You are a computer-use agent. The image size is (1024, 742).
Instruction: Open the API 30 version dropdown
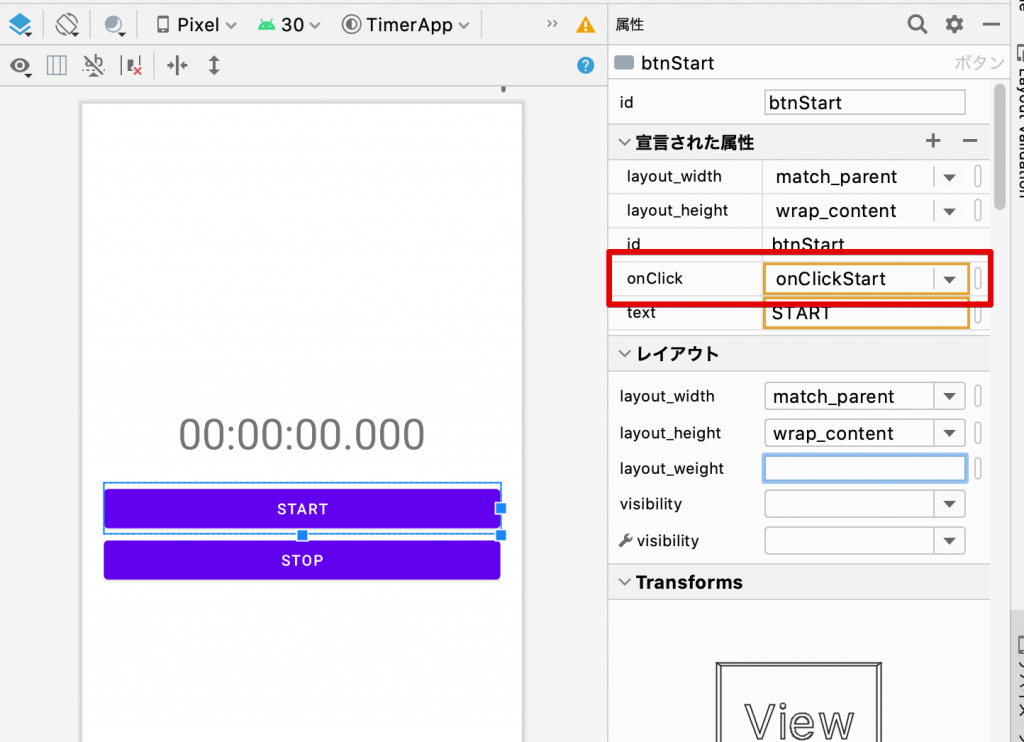pos(288,25)
